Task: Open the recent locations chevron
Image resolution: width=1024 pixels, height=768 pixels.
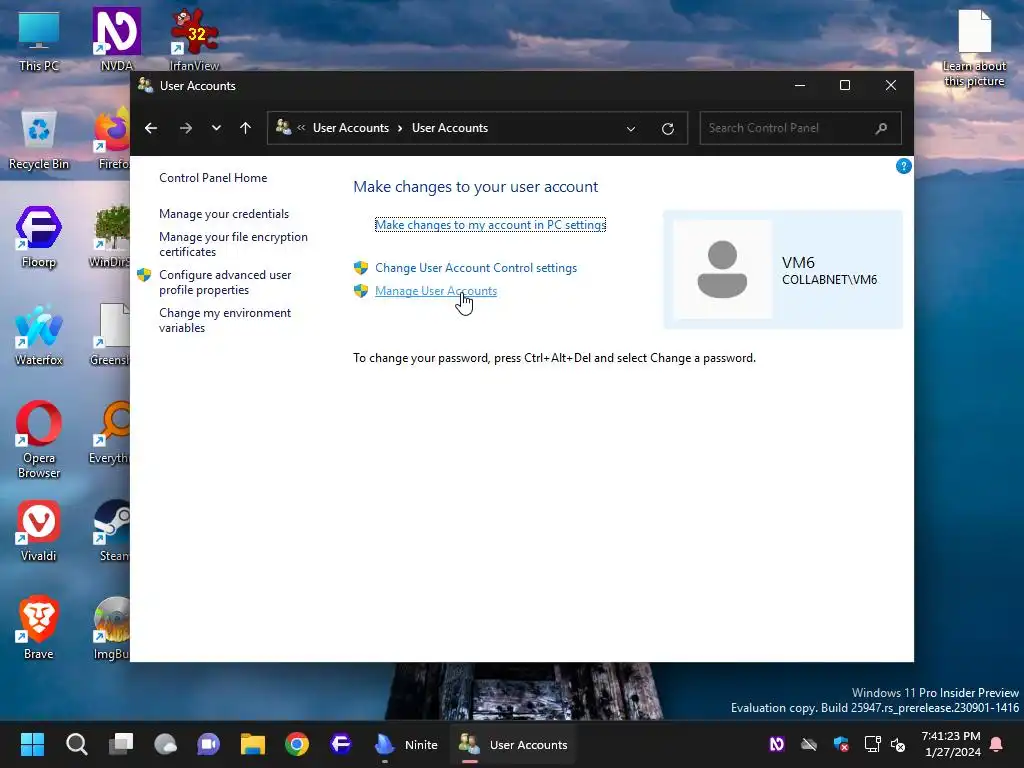Action: pyautogui.click(x=216, y=128)
